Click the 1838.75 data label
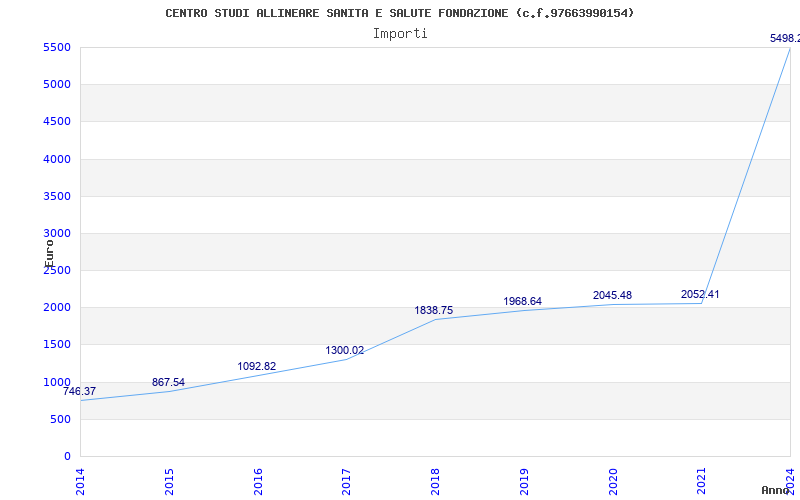The height and width of the screenshot is (500, 800). [x=434, y=310]
